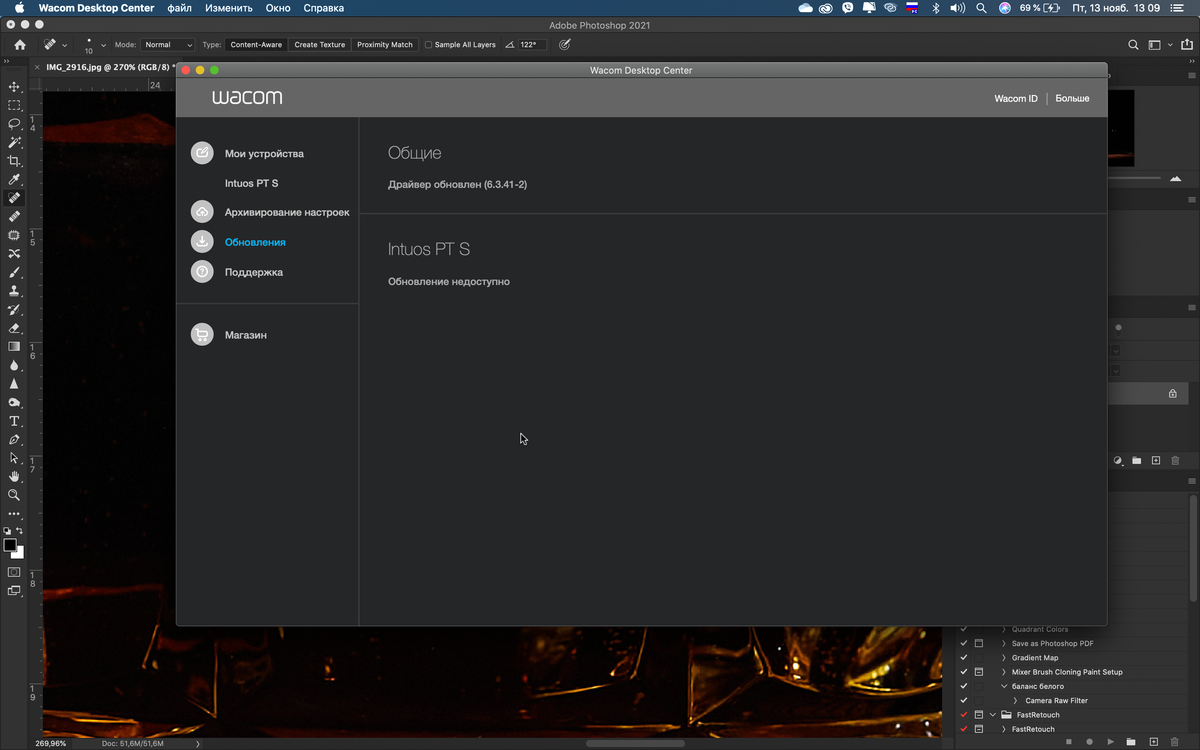Select the Sharpen tool
This screenshot has width=1200, height=750.
click(x=14, y=383)
